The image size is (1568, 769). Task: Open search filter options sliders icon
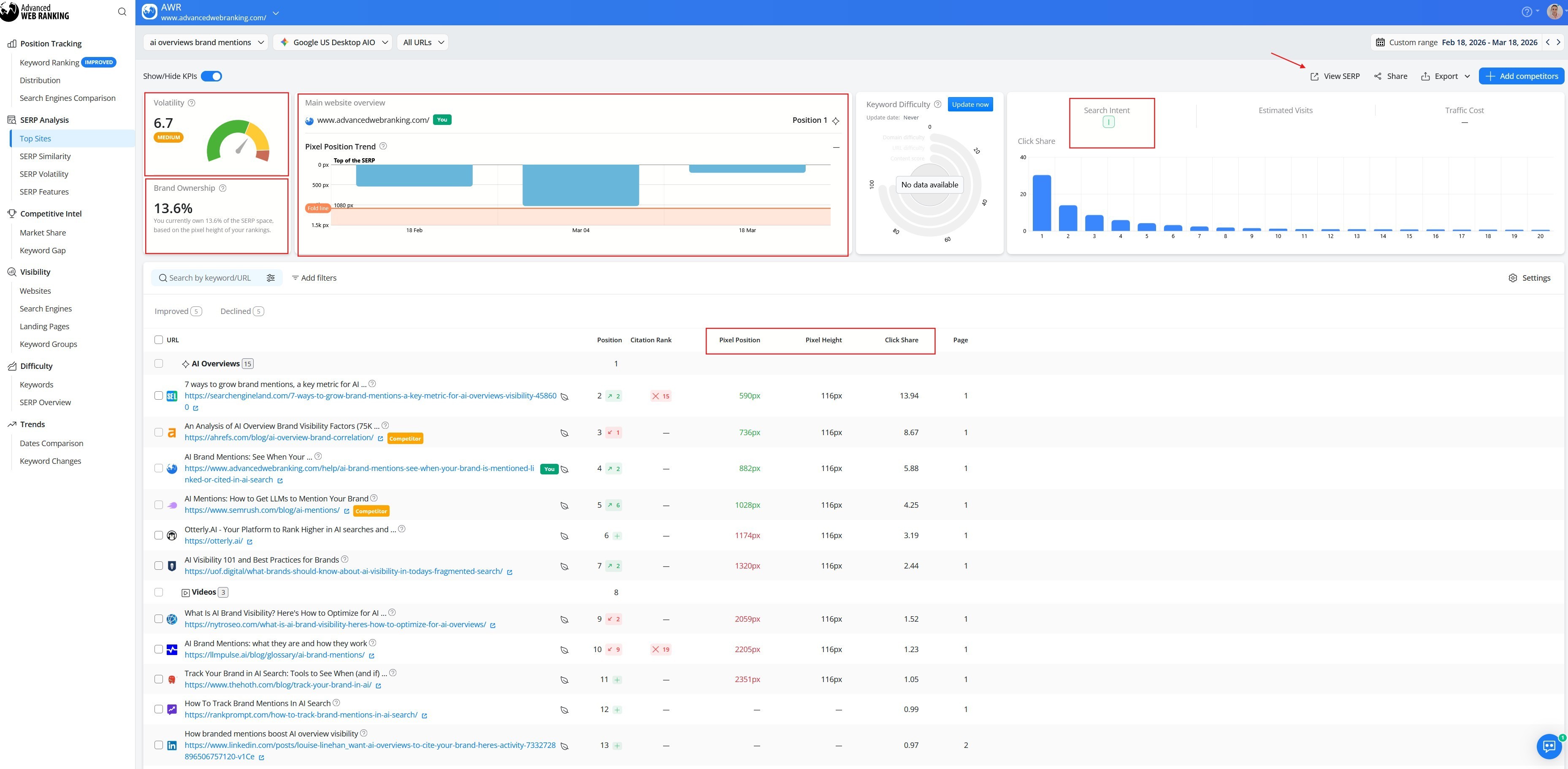click(271, 278)
